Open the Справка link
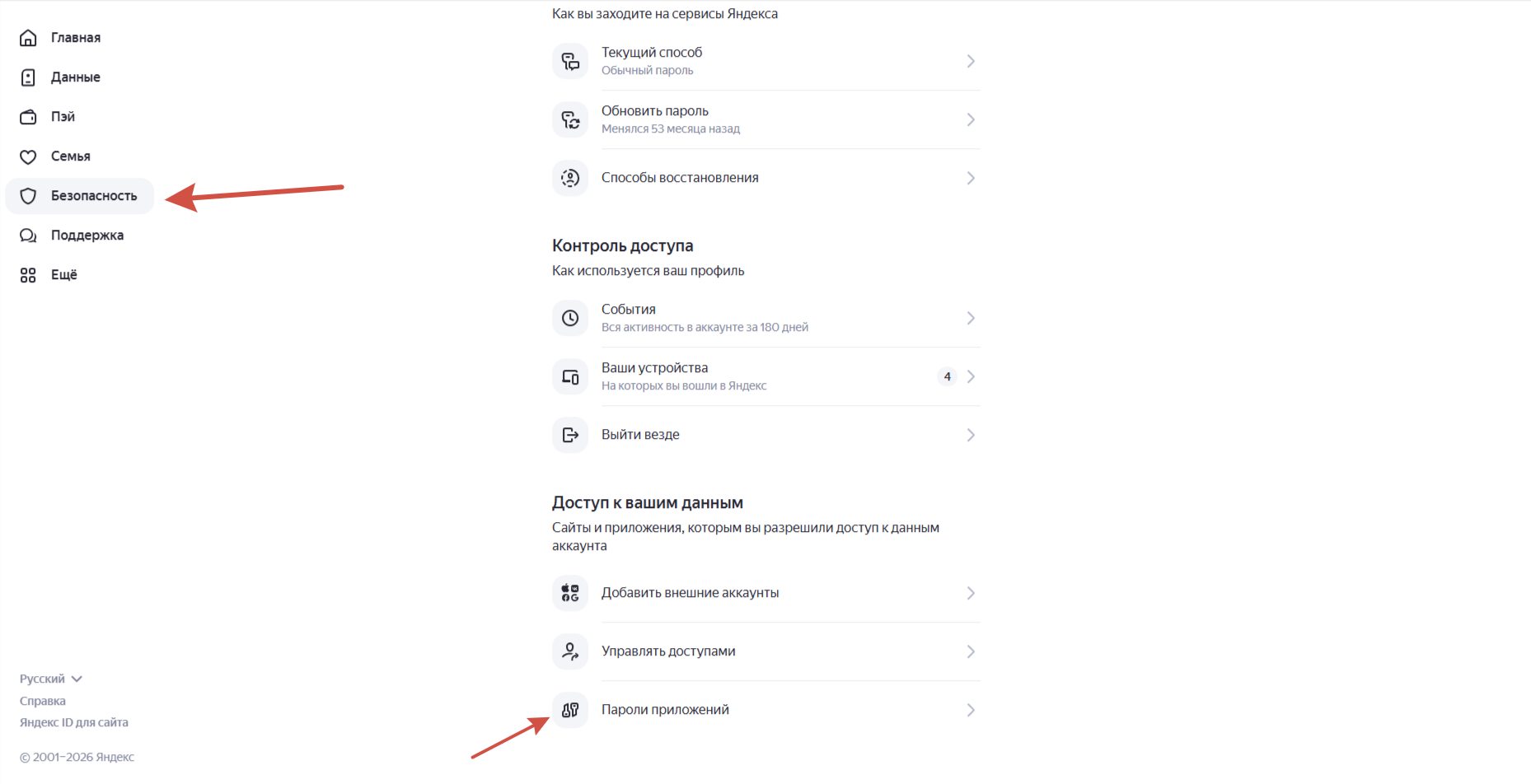 click(x=43, y=702)
